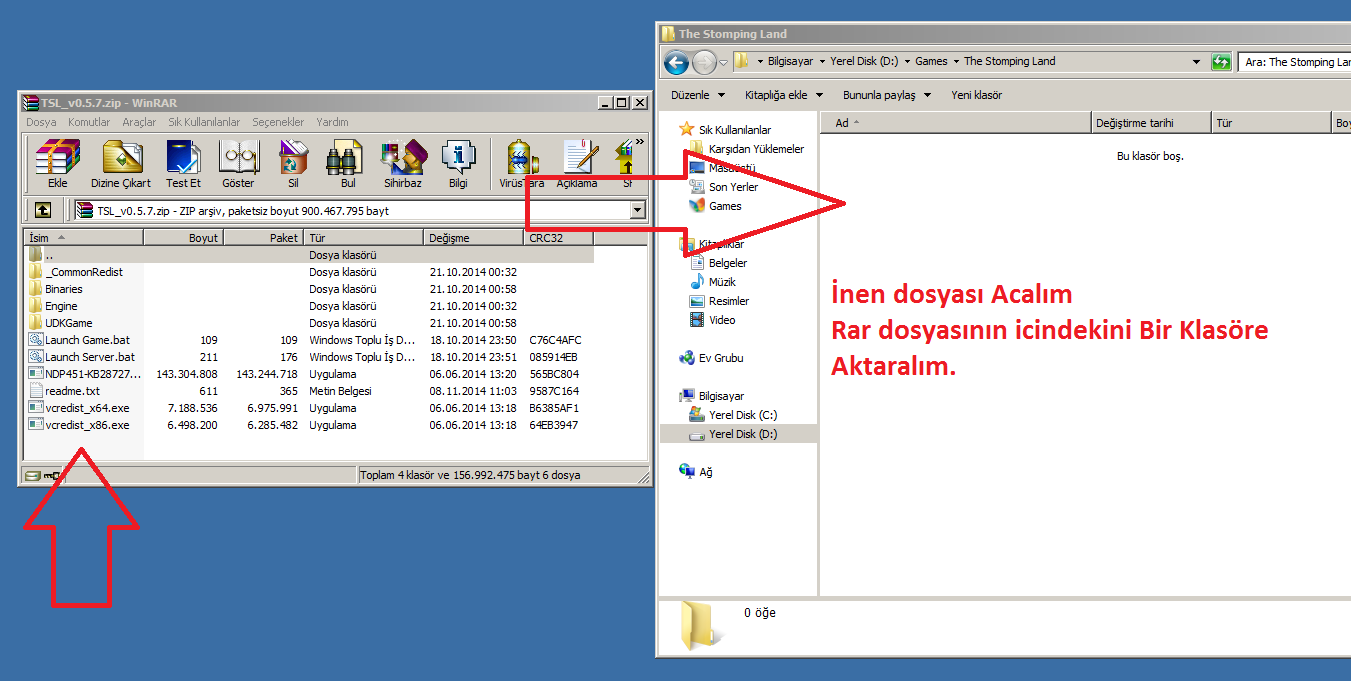Screen dimensions: 1351x681
Task: Click the up-one-level folder icon in WinRAR
Action: (x=43, y=211)
